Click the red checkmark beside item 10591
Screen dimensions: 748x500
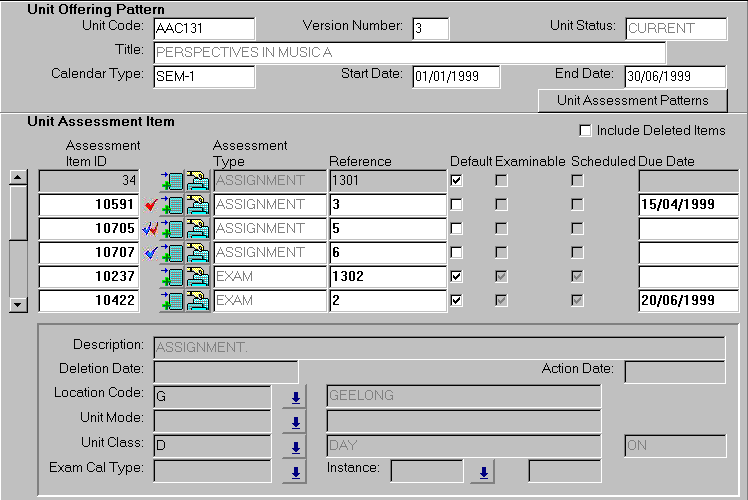(x=151, y=205)
